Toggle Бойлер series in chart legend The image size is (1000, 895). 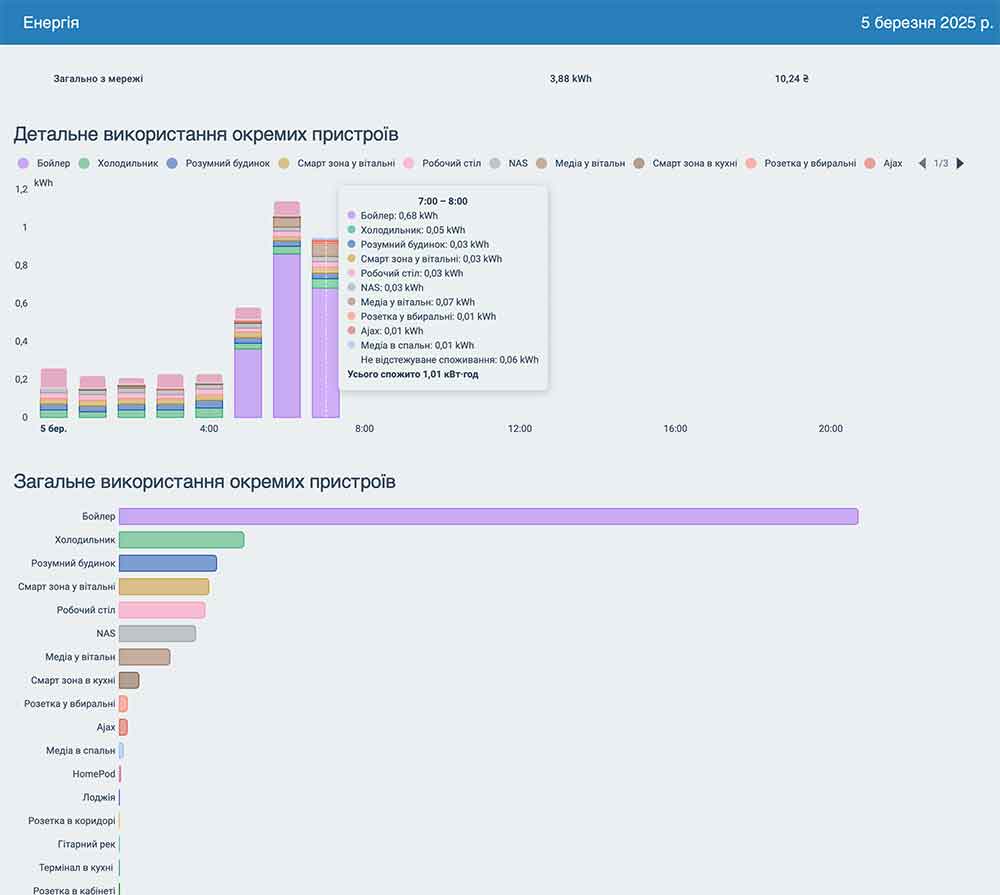click(x=45, y=163)
